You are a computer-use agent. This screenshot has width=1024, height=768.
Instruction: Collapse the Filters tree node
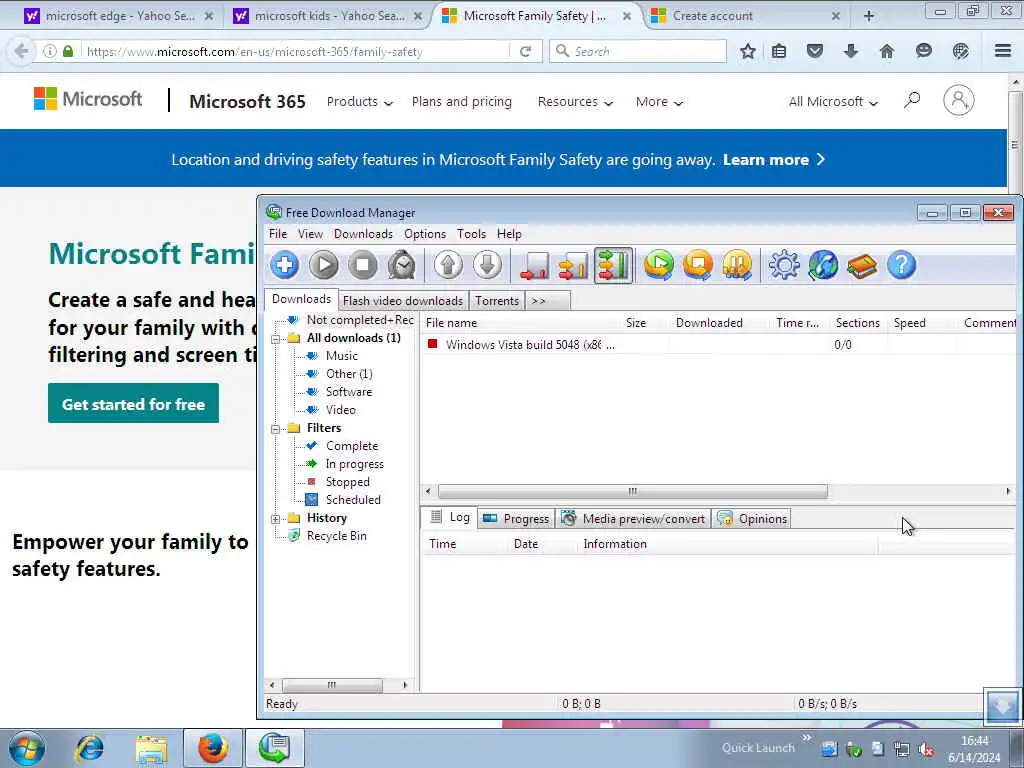point(276,429)
